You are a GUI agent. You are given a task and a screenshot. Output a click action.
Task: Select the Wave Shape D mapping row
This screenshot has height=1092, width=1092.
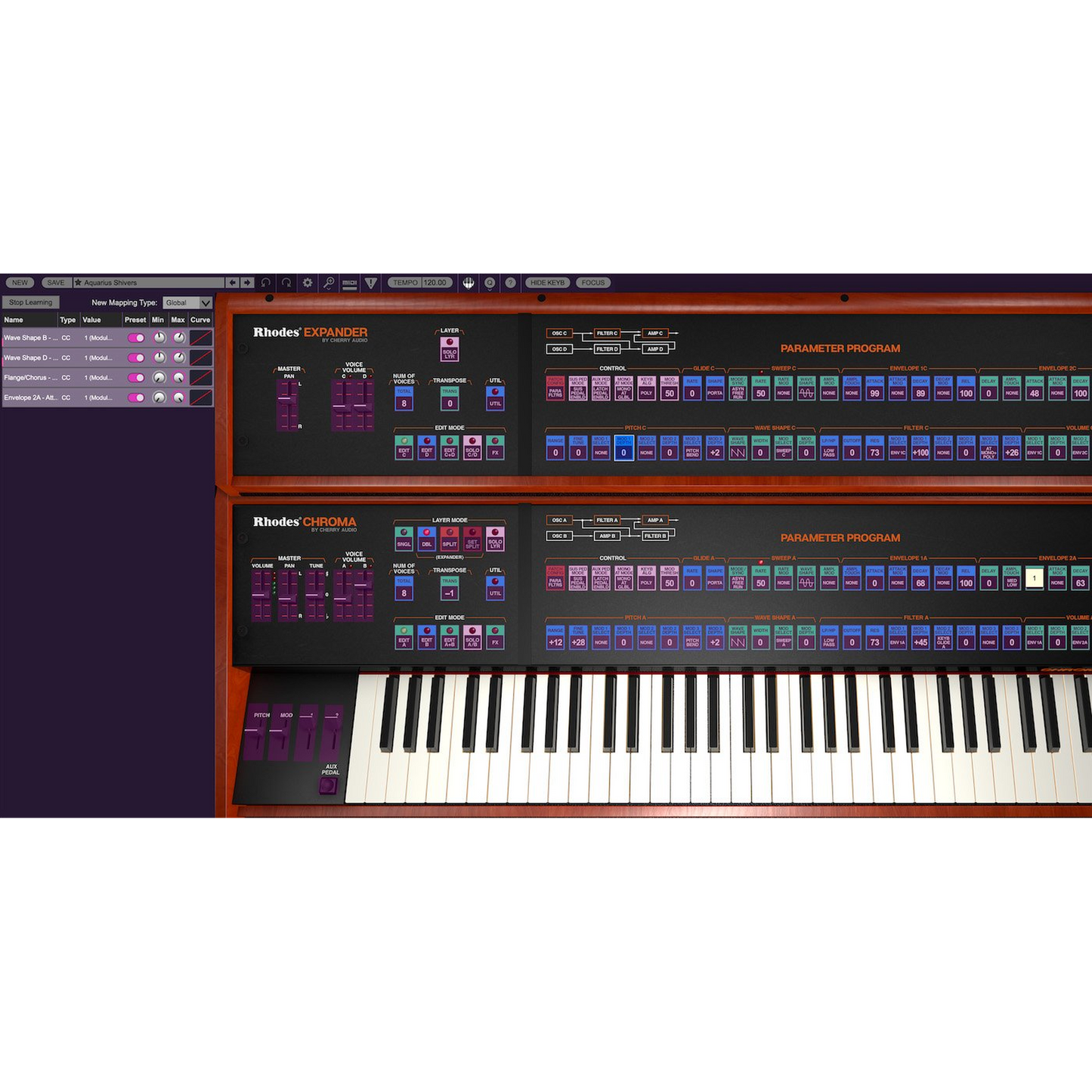coord(30,358)
